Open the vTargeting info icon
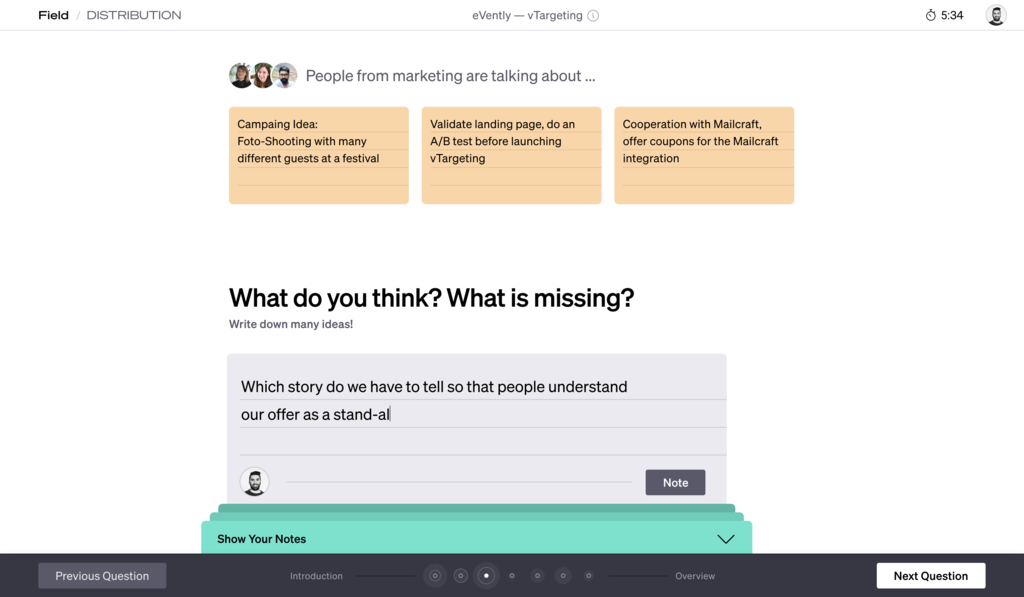Image resolution: width=1024 pixels, height=597 pixels. click(592, 15)
